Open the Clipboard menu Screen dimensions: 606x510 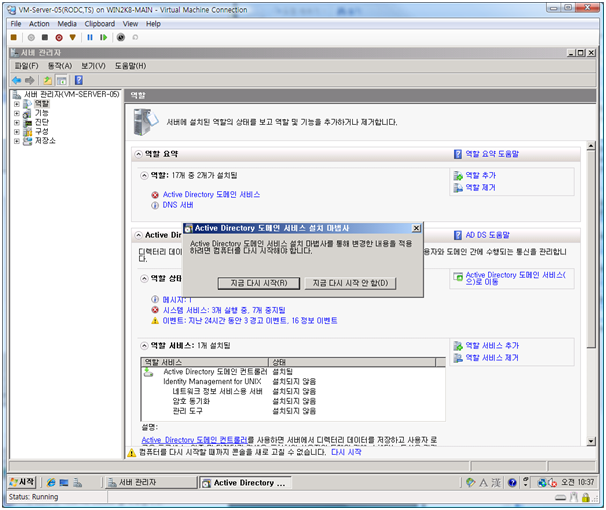pos(100,24)
